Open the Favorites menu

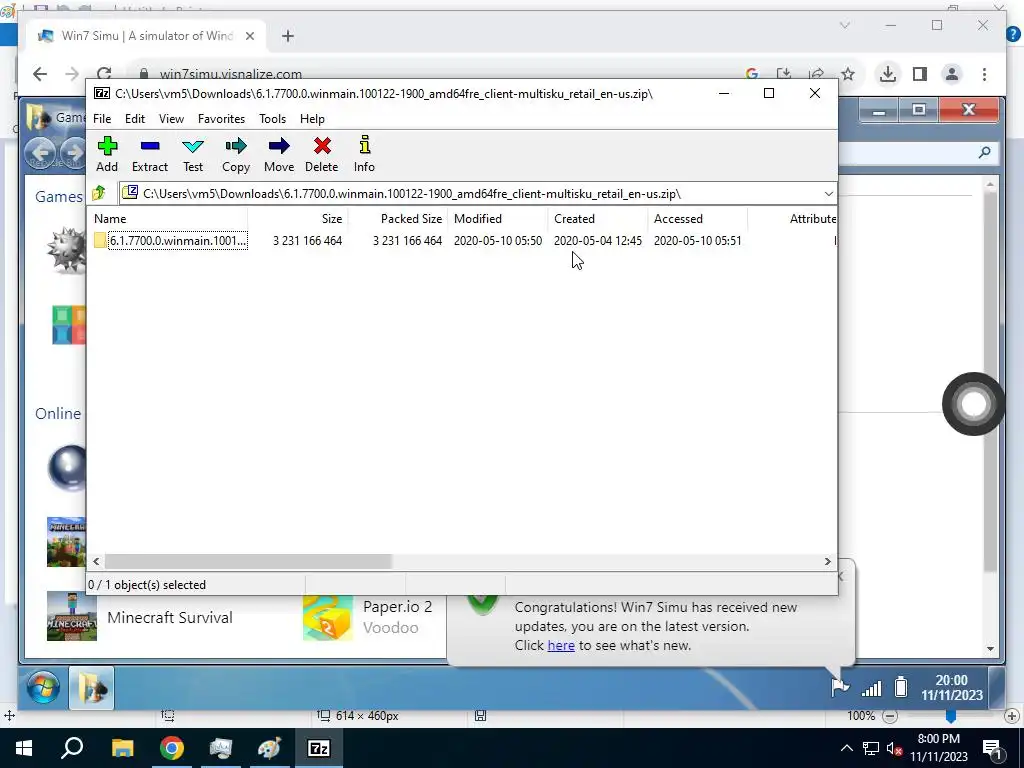(x=221, y=119)
